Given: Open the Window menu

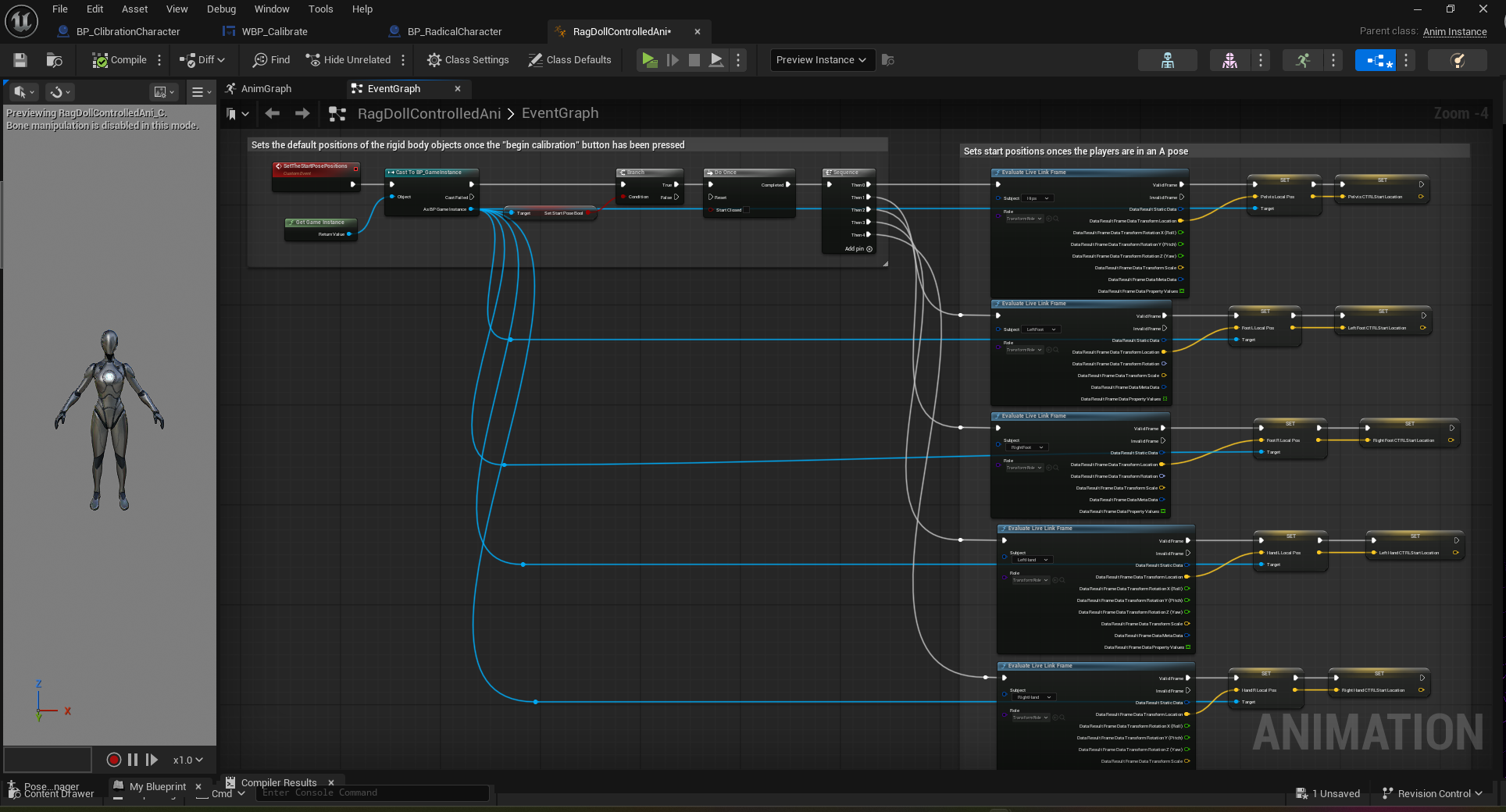Looking at the screenshot, I should 272,9.
